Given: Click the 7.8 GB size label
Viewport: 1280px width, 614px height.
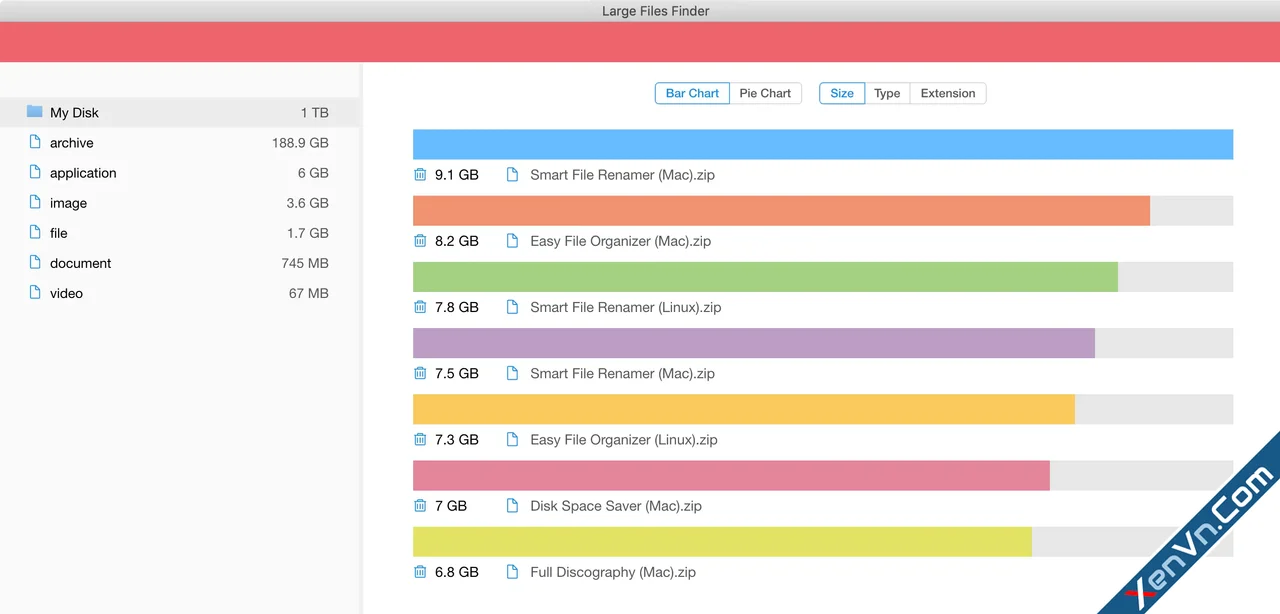Looking at the screenshot, I should pyautogui.click(x=457, y=307).
